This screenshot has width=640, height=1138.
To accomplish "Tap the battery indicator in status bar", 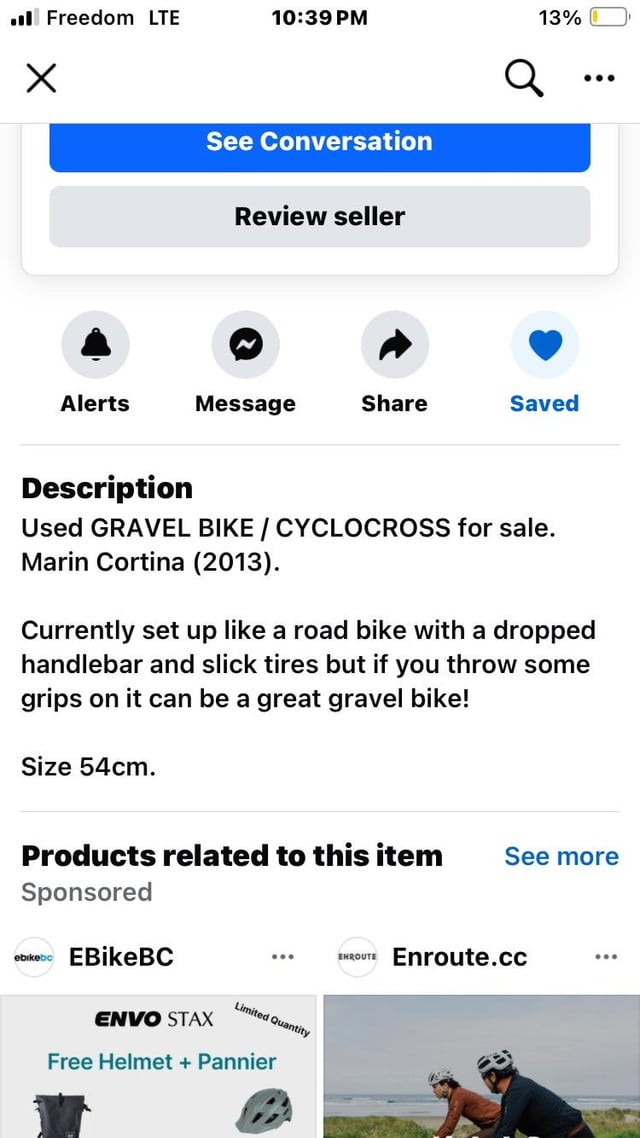I will tap(605, 18).
